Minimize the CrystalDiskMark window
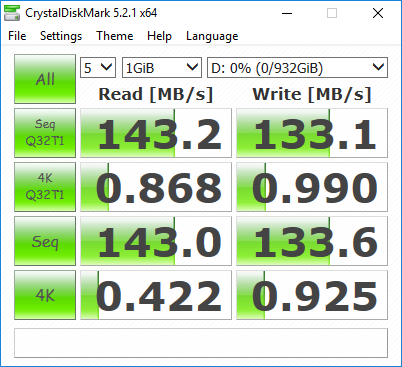The width and height of the screenshot is (402, 367). point(287,13)
